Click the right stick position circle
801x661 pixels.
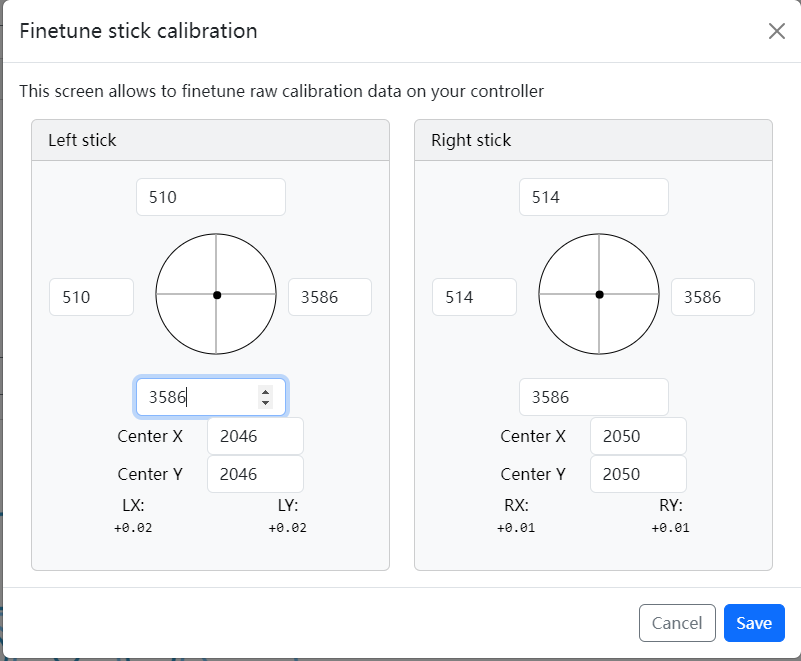599,294
